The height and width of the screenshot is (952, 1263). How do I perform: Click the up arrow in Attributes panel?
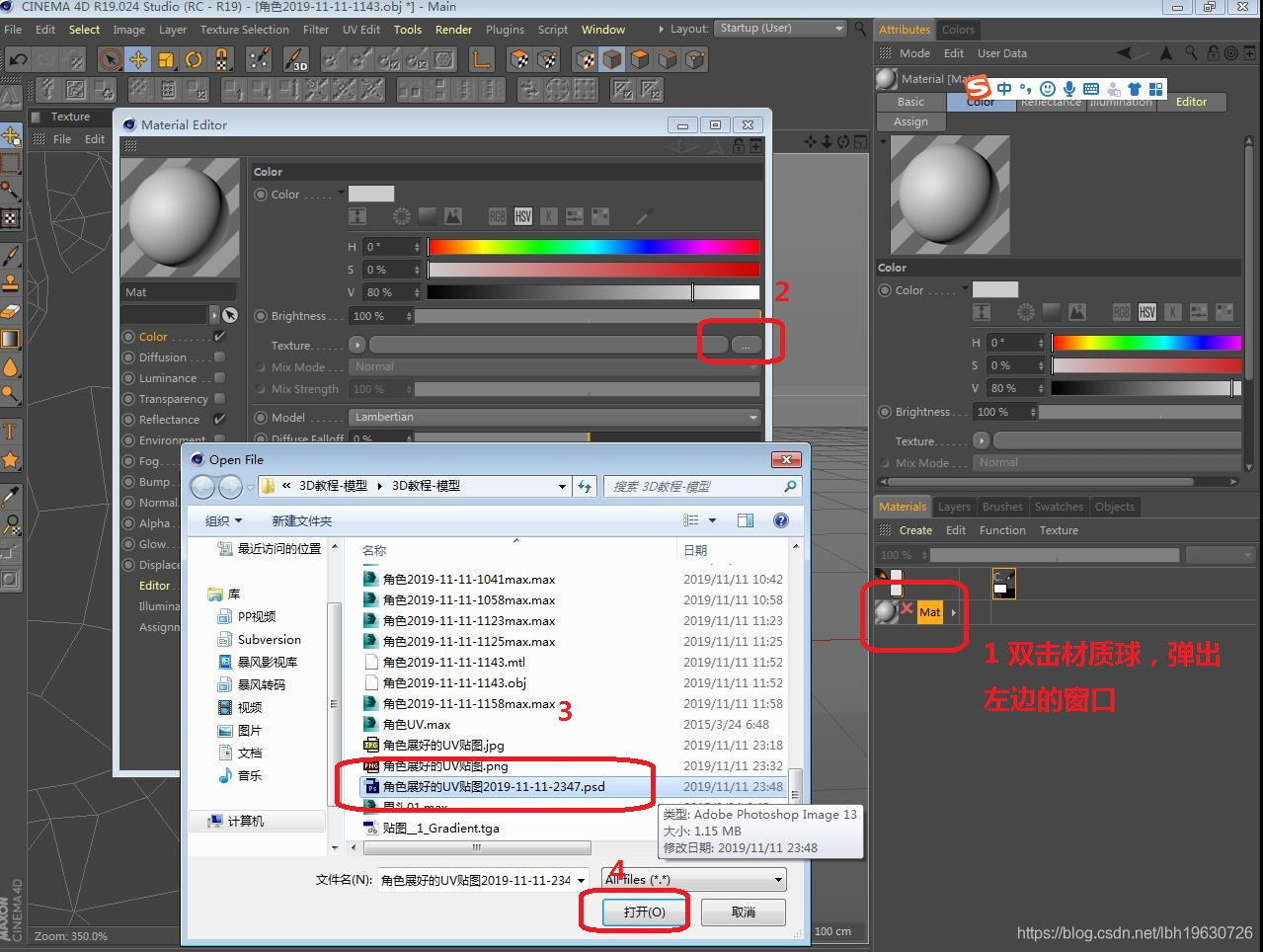(x=1166, y=52)
